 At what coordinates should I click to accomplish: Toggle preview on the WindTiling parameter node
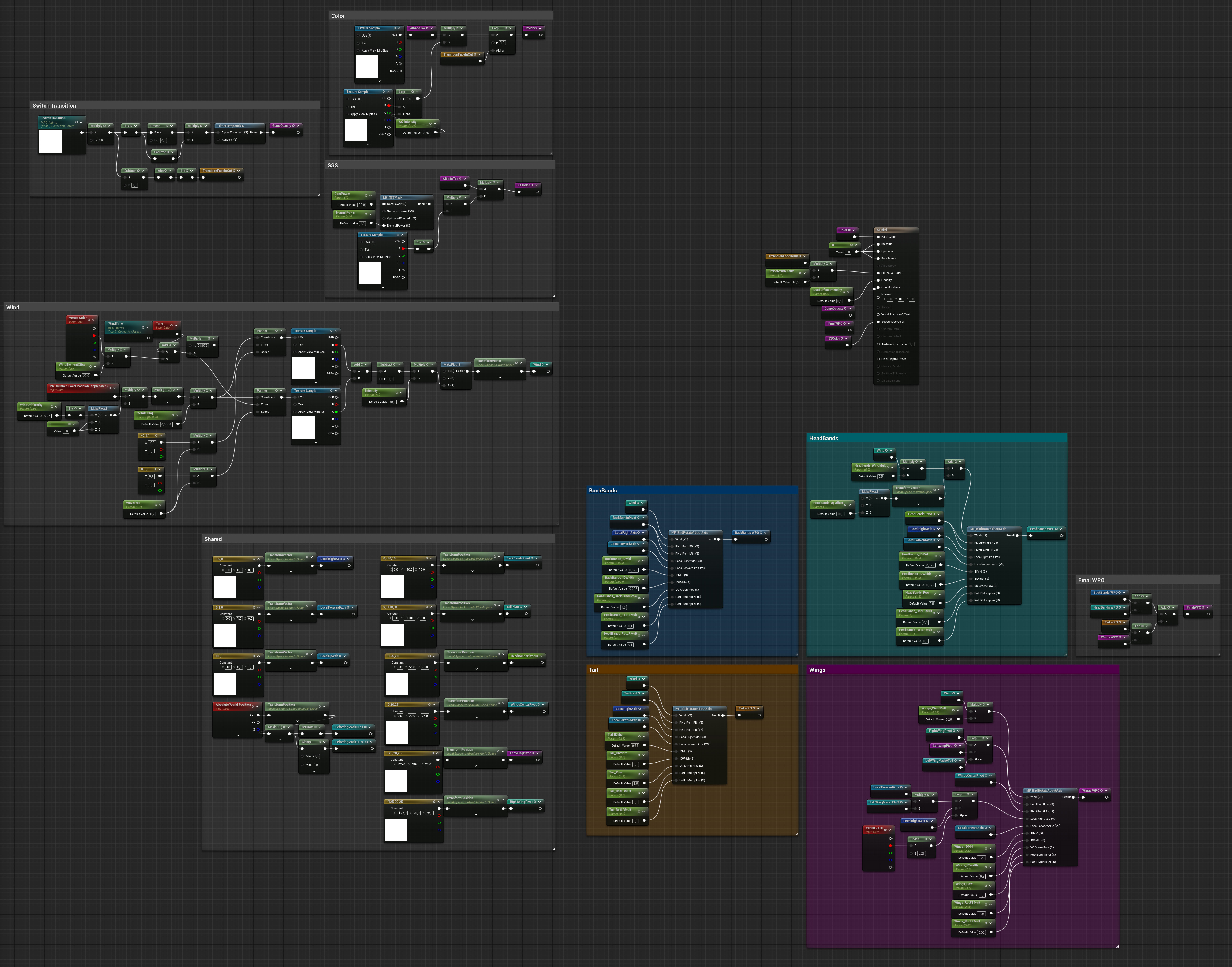pos(172,415)
